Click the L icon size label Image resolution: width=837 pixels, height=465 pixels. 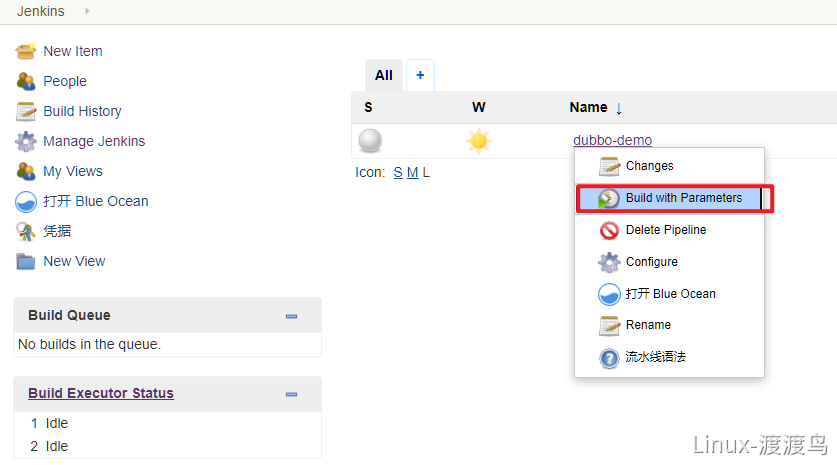[426, 172]
